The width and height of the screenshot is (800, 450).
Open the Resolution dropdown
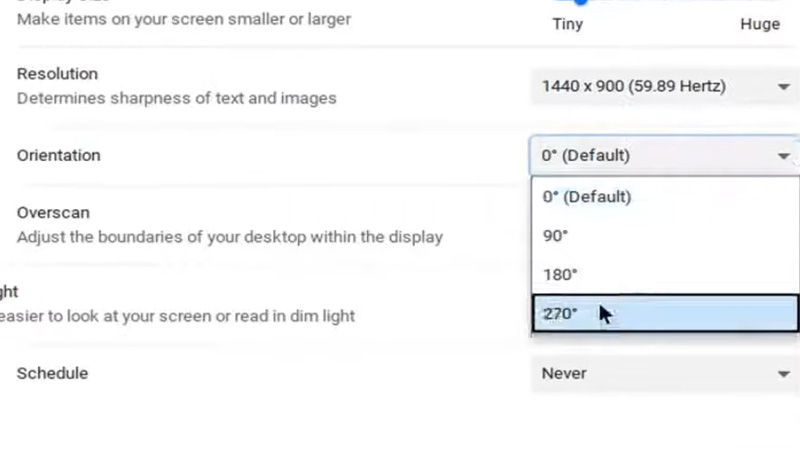[x=665, y=86]
